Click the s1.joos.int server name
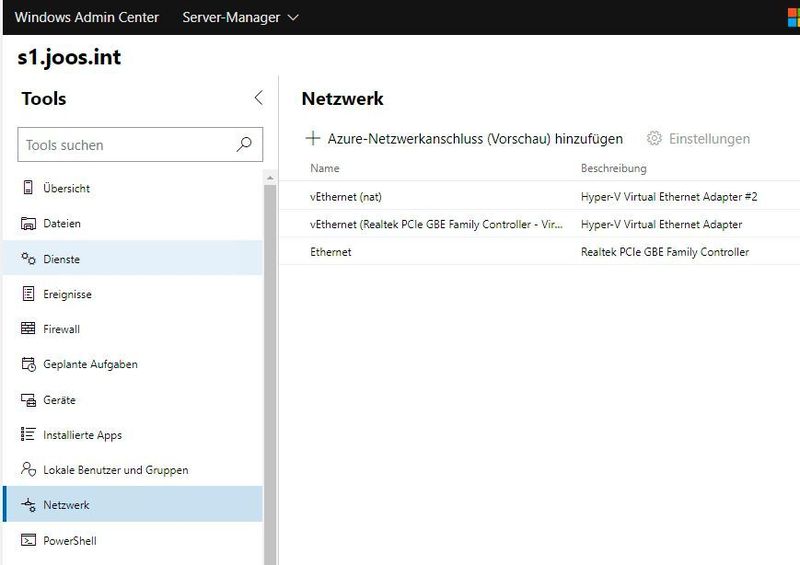This screenshot has height=565, width=800. (69, 57)
